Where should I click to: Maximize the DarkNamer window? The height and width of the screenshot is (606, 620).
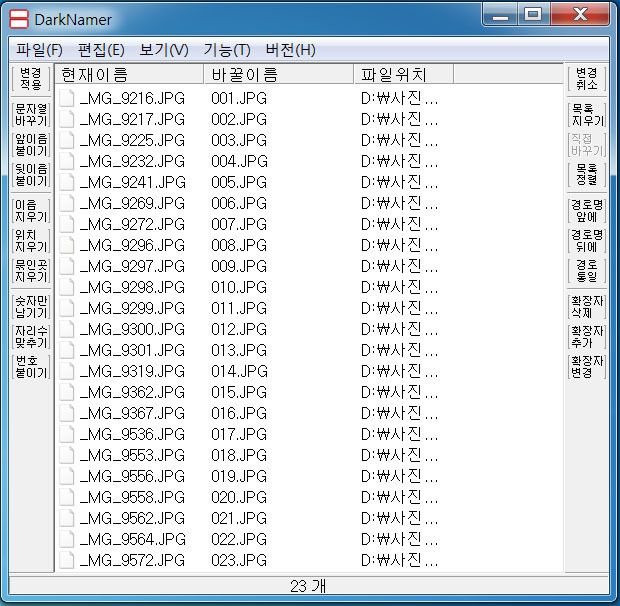pyautogui.click(x=533, y=15)
